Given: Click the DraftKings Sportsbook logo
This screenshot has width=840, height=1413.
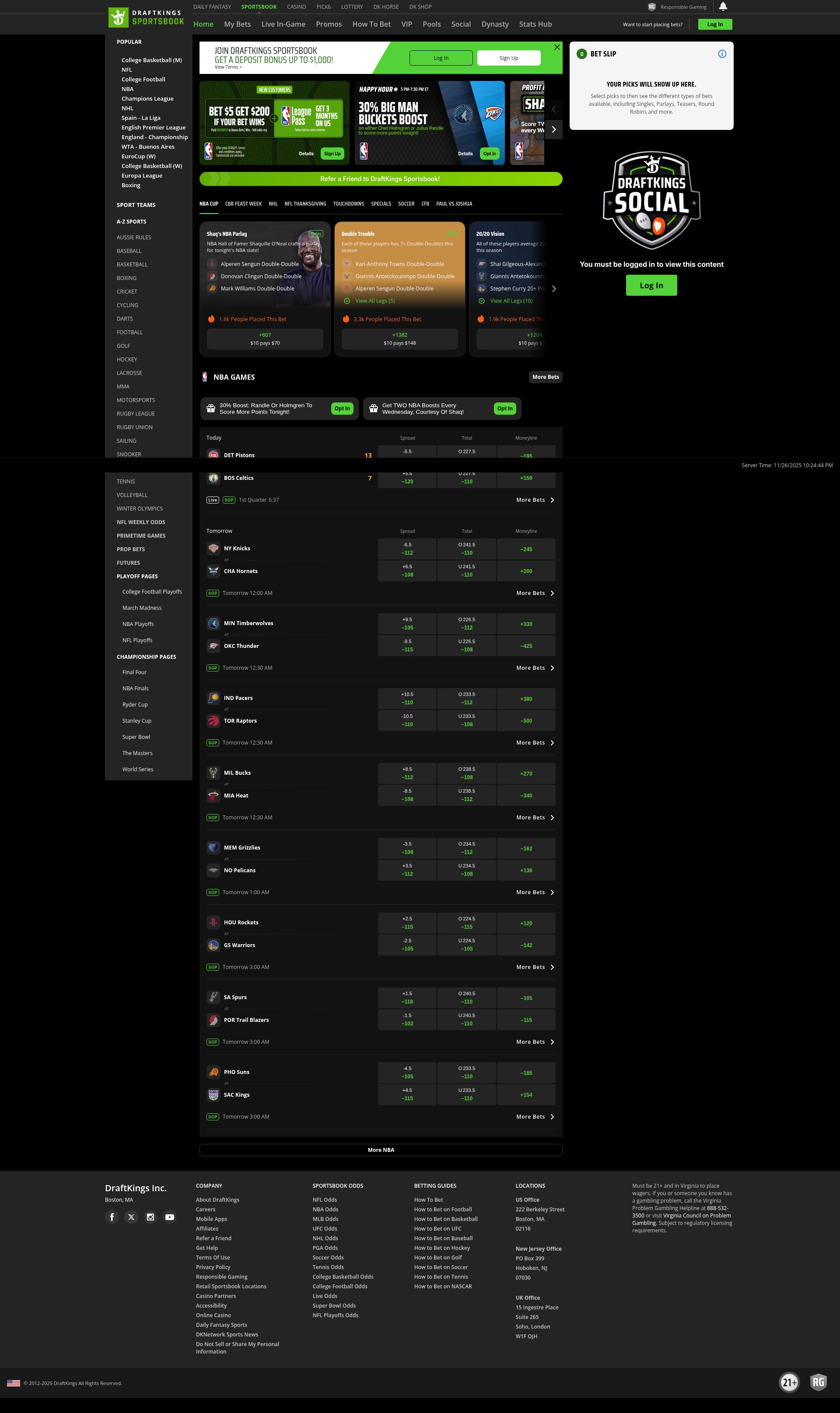Looking at the screenshot, I should (x=146, y=17).
